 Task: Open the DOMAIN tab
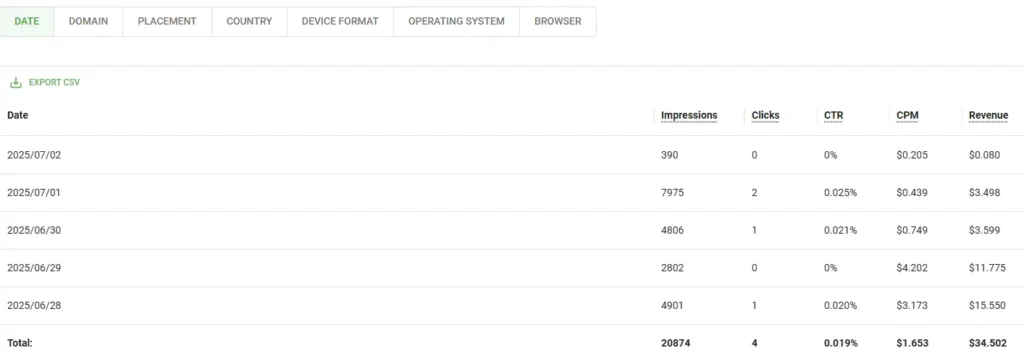[x=88, y=22]
